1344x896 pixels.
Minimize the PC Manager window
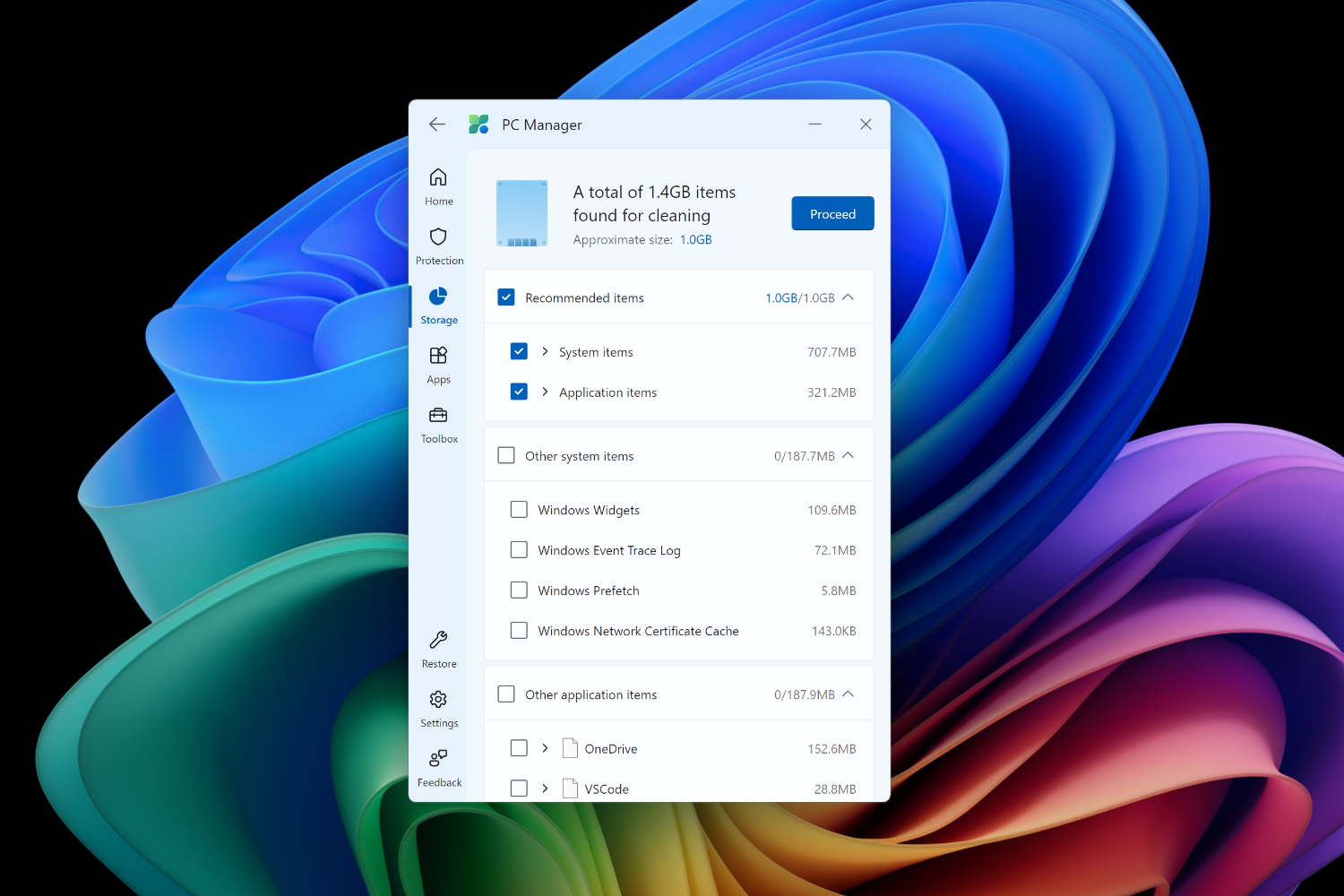(815, 125)
